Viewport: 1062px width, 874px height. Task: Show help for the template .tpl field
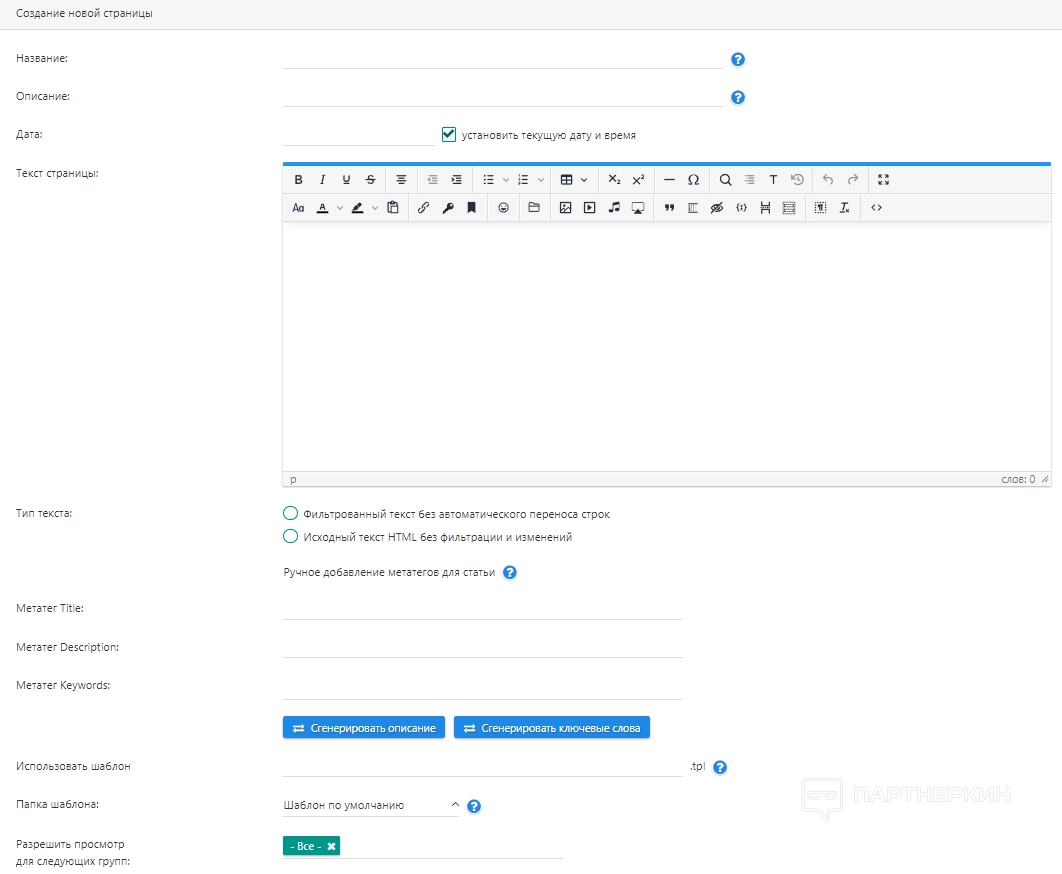720,767
